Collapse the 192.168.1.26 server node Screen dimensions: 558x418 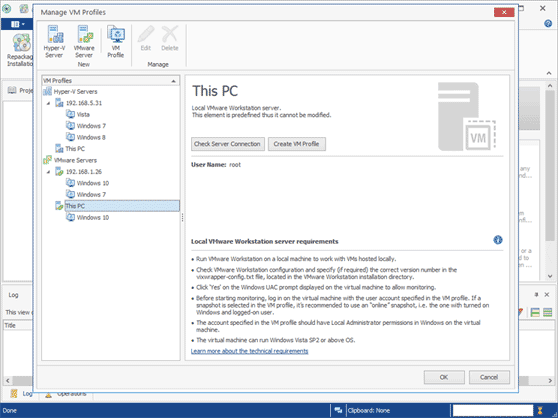[x=48, y=172]
